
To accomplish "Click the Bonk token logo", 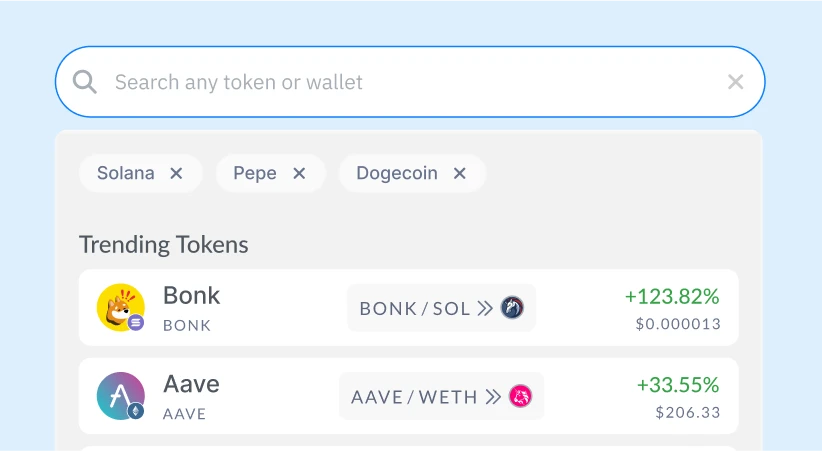I will [x=120, y=307].
